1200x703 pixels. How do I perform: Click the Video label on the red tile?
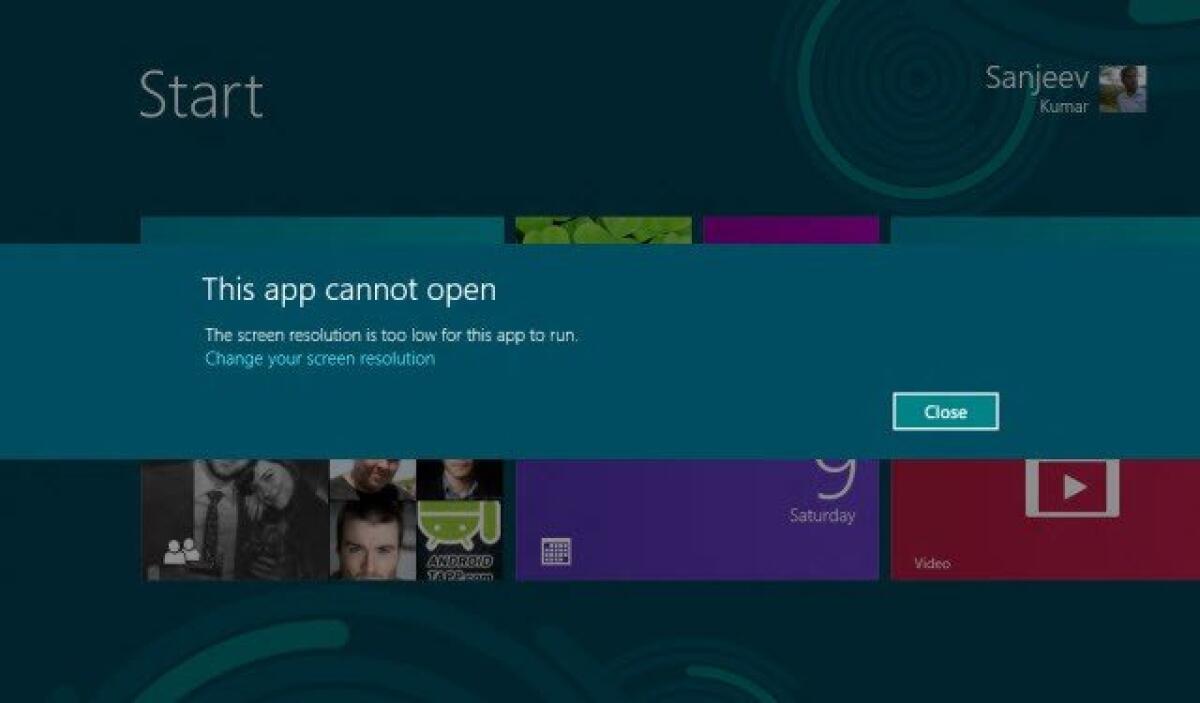(930, 562)
